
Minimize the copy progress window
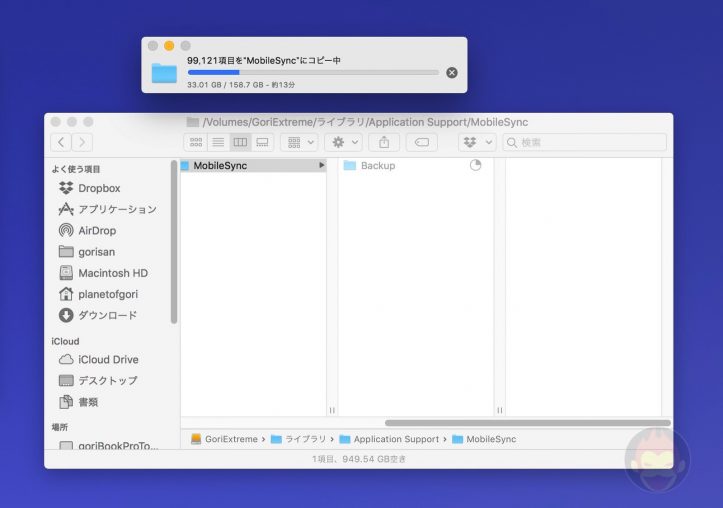click(169, 46)
